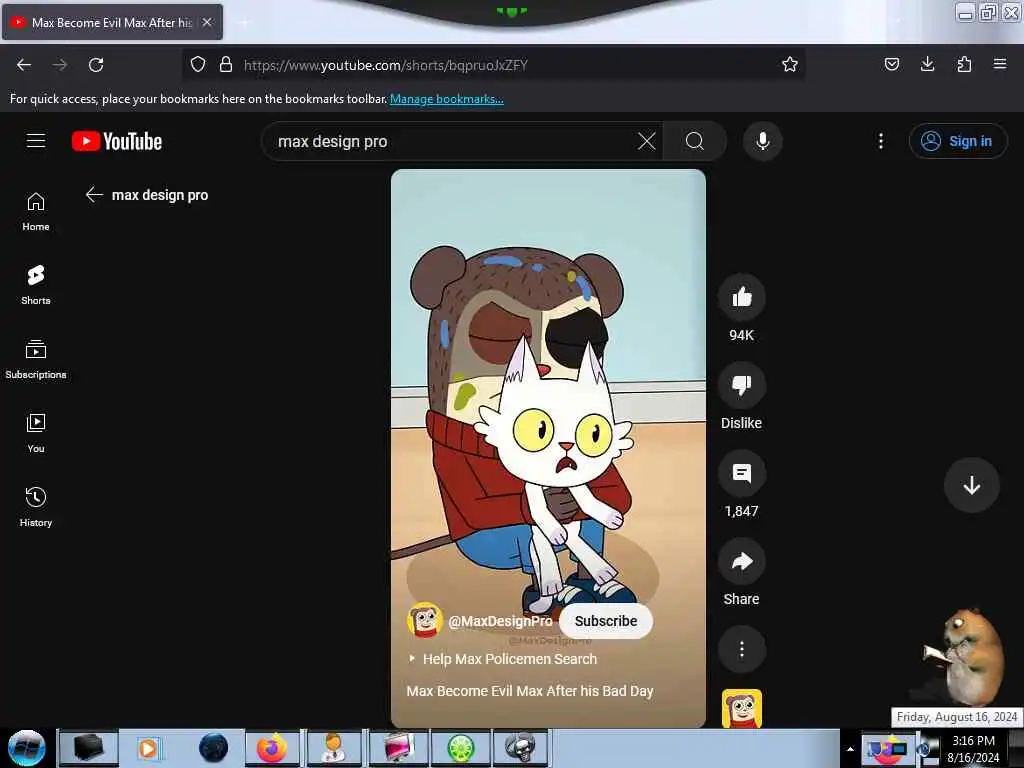Open Firefox downloads panel

[927, 64]
